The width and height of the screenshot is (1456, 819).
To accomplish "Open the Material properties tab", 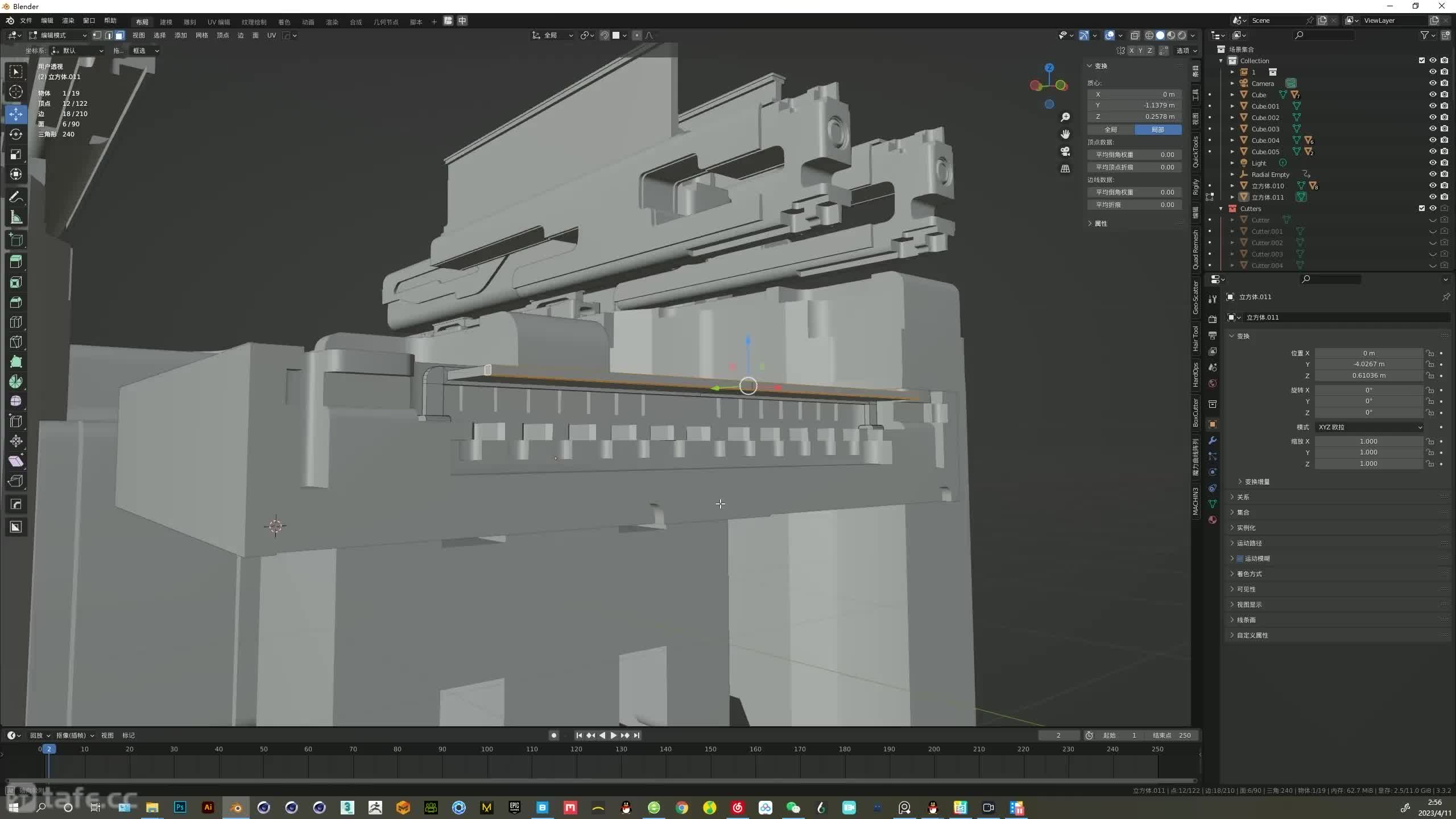I will point(1213,520).
